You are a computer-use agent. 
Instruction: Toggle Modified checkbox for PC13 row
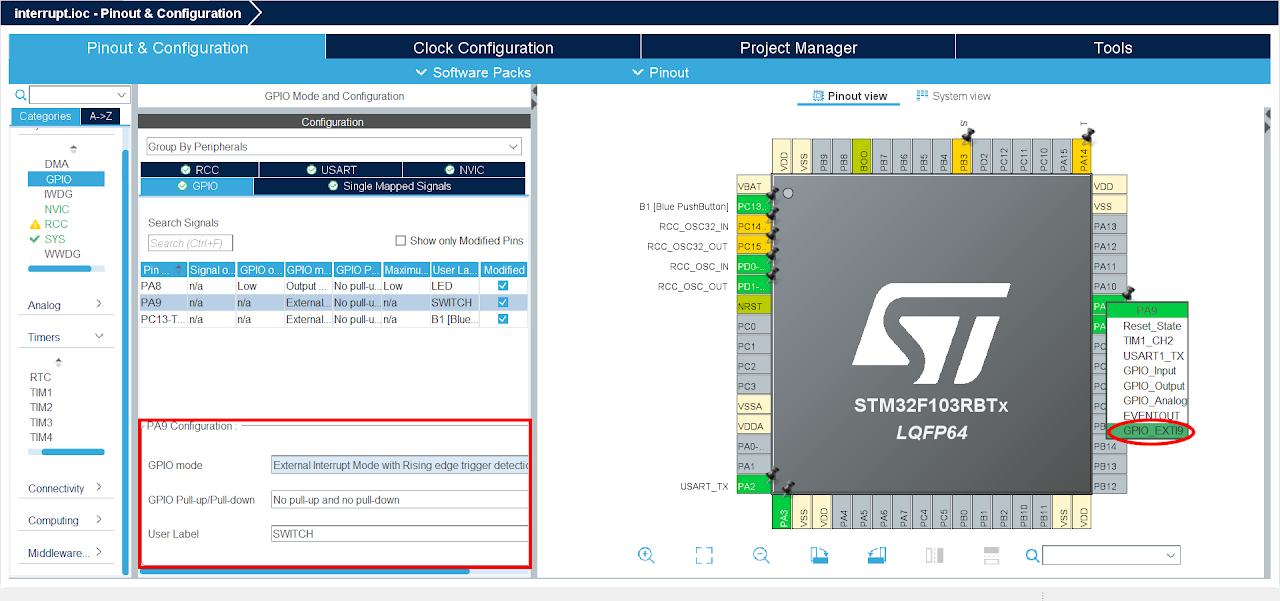click(x=503, y=319)
